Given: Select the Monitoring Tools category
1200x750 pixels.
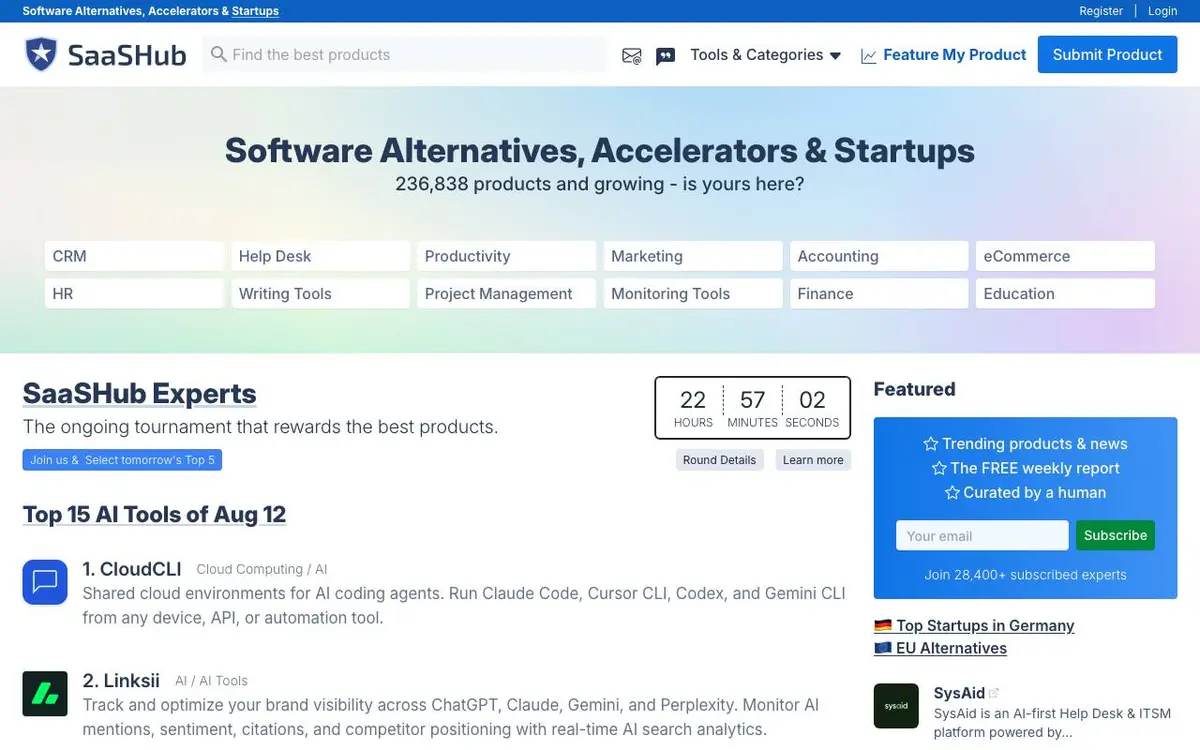Looking at the screenshot, I should pyautogui.click(x=693, y=294).
